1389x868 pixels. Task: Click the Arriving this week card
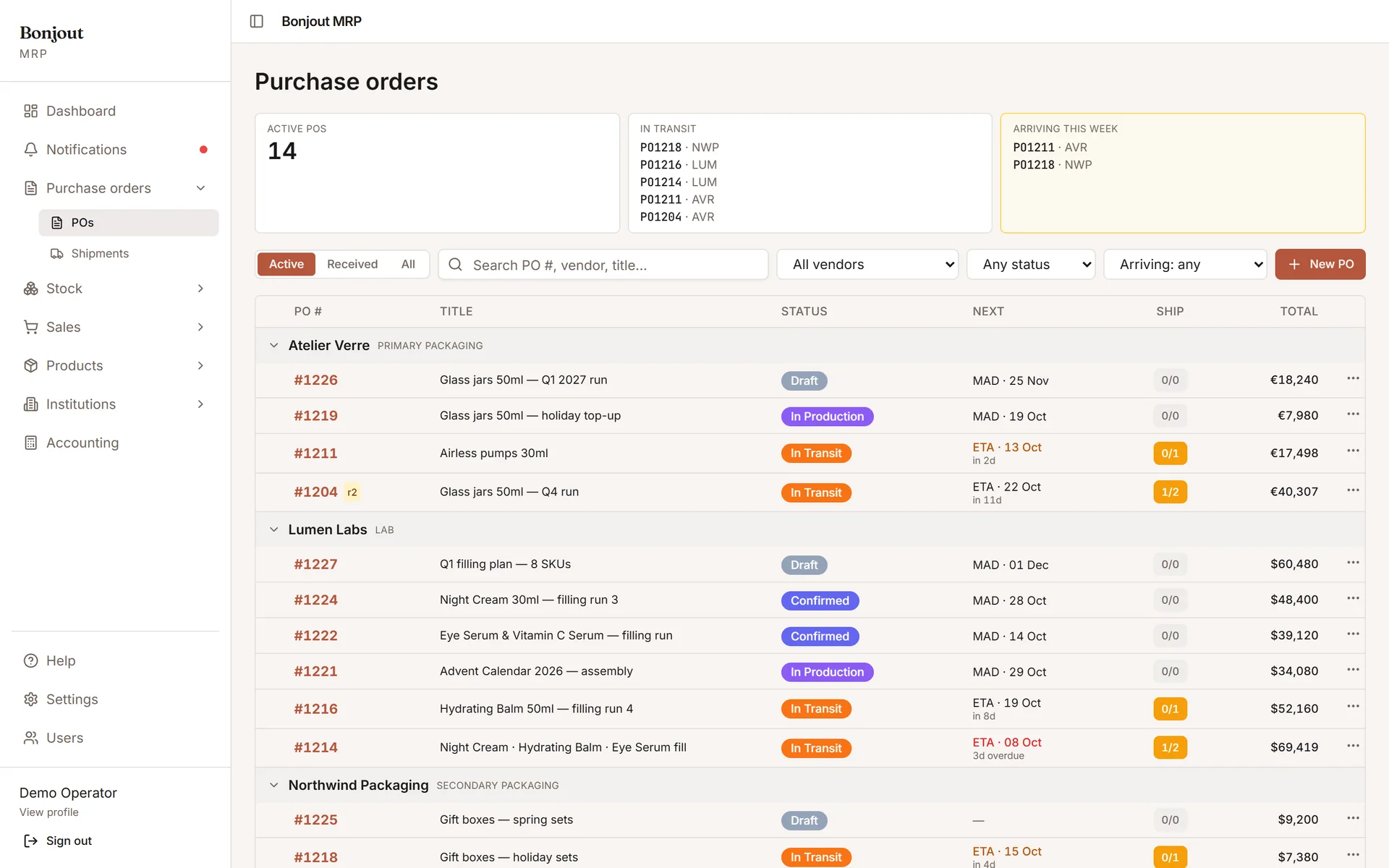pos(1183,173)
